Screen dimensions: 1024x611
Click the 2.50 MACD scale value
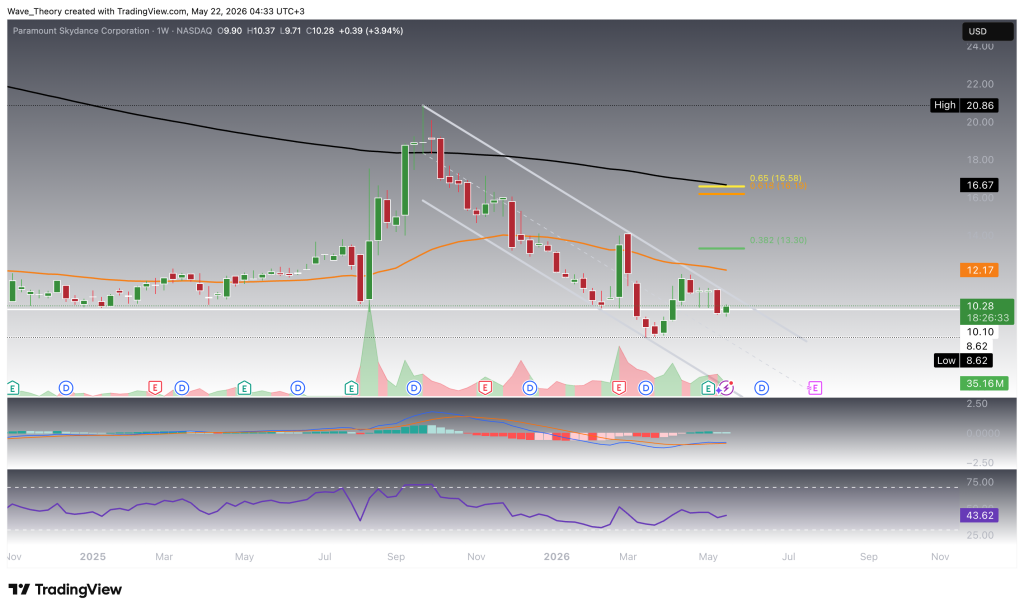coord(976,403)
